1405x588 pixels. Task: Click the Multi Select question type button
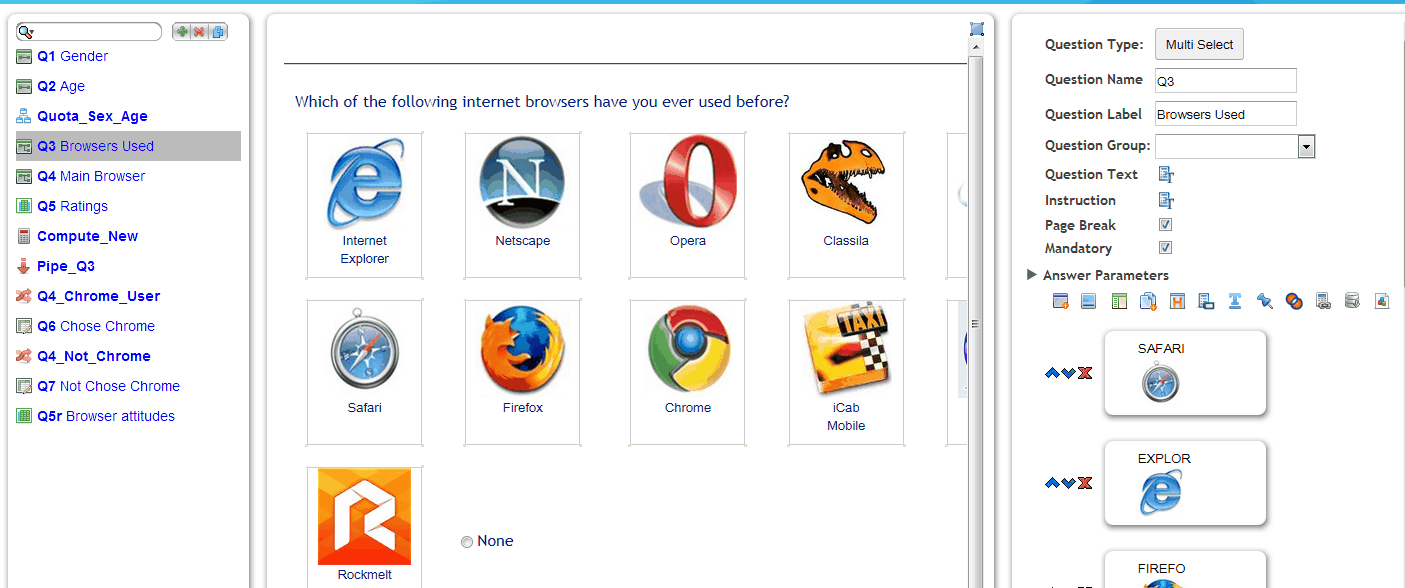point(1199,44)
